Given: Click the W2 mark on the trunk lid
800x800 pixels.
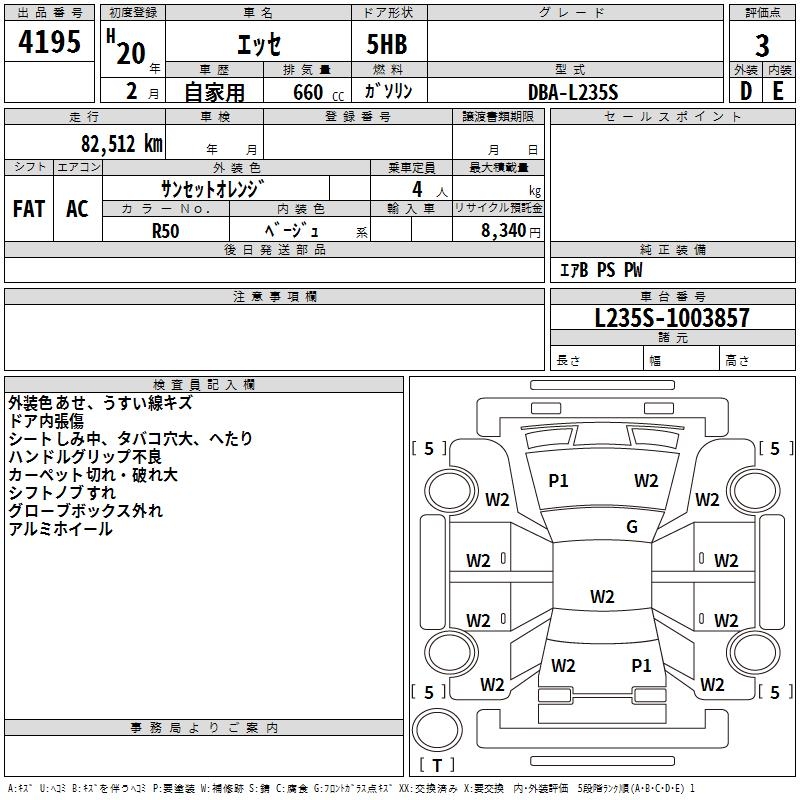Looking at the screenshot, I should [x=563, y=665].
